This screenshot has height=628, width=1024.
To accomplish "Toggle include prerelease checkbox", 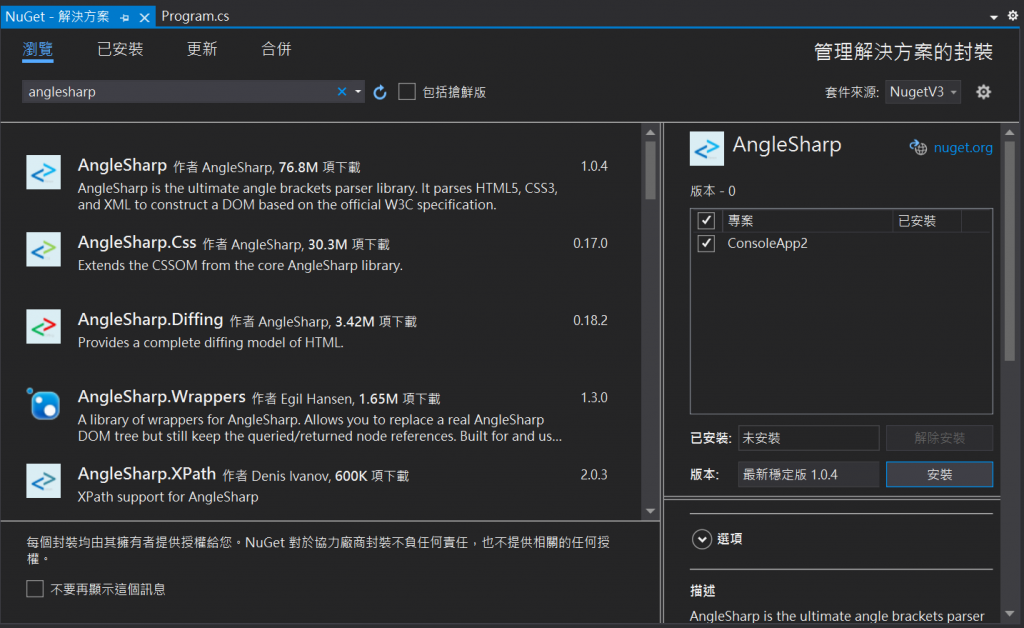I will (407, 91).
